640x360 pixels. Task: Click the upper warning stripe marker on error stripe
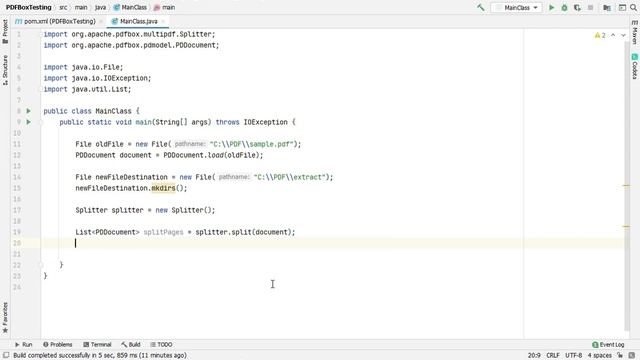pyautogui.click(x=626, y=185)
